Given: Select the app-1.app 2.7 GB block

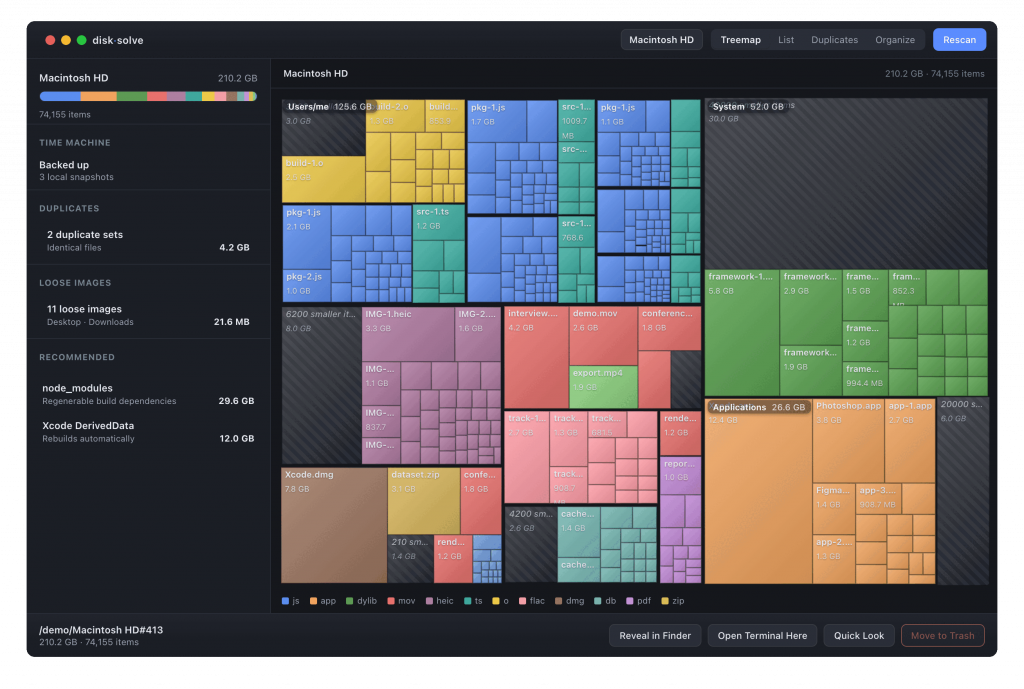Looking at the screenshot, I should [910, 441].
